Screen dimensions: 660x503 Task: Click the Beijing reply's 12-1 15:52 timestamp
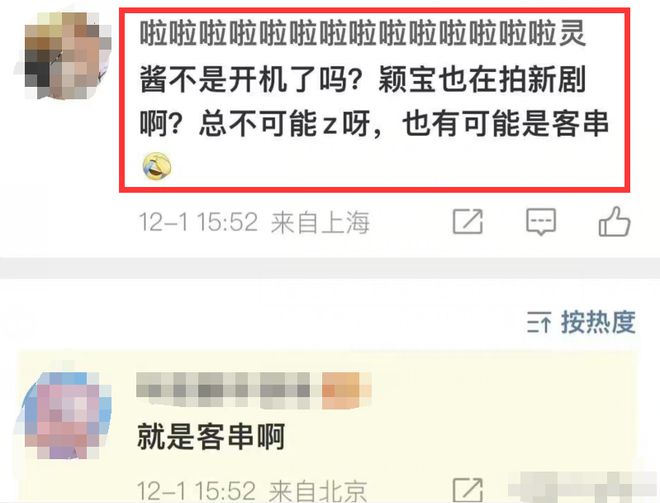click(197, 491)
